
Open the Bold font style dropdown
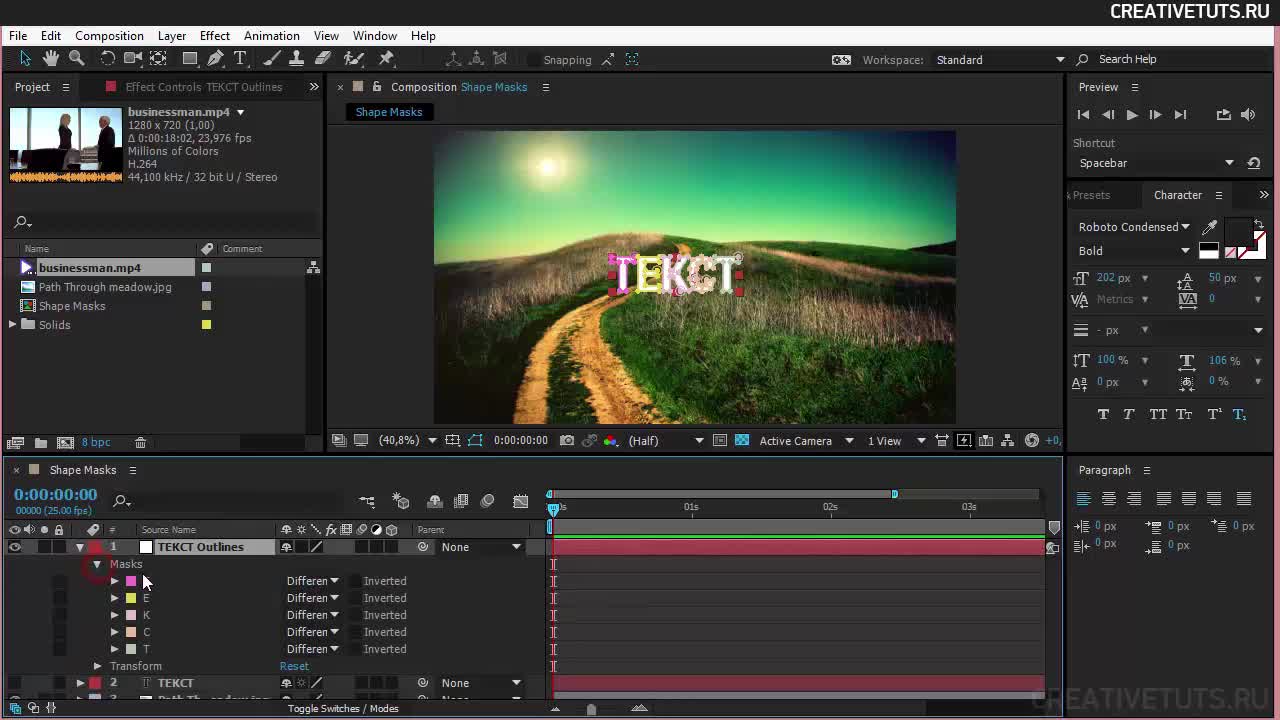(1134, 251)
